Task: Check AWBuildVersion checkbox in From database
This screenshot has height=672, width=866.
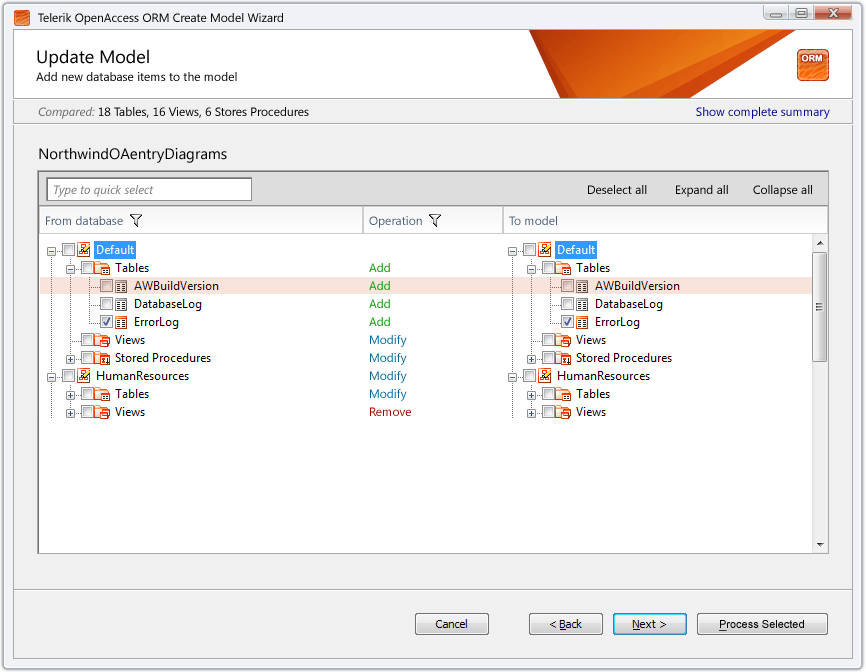Action: 107,285
